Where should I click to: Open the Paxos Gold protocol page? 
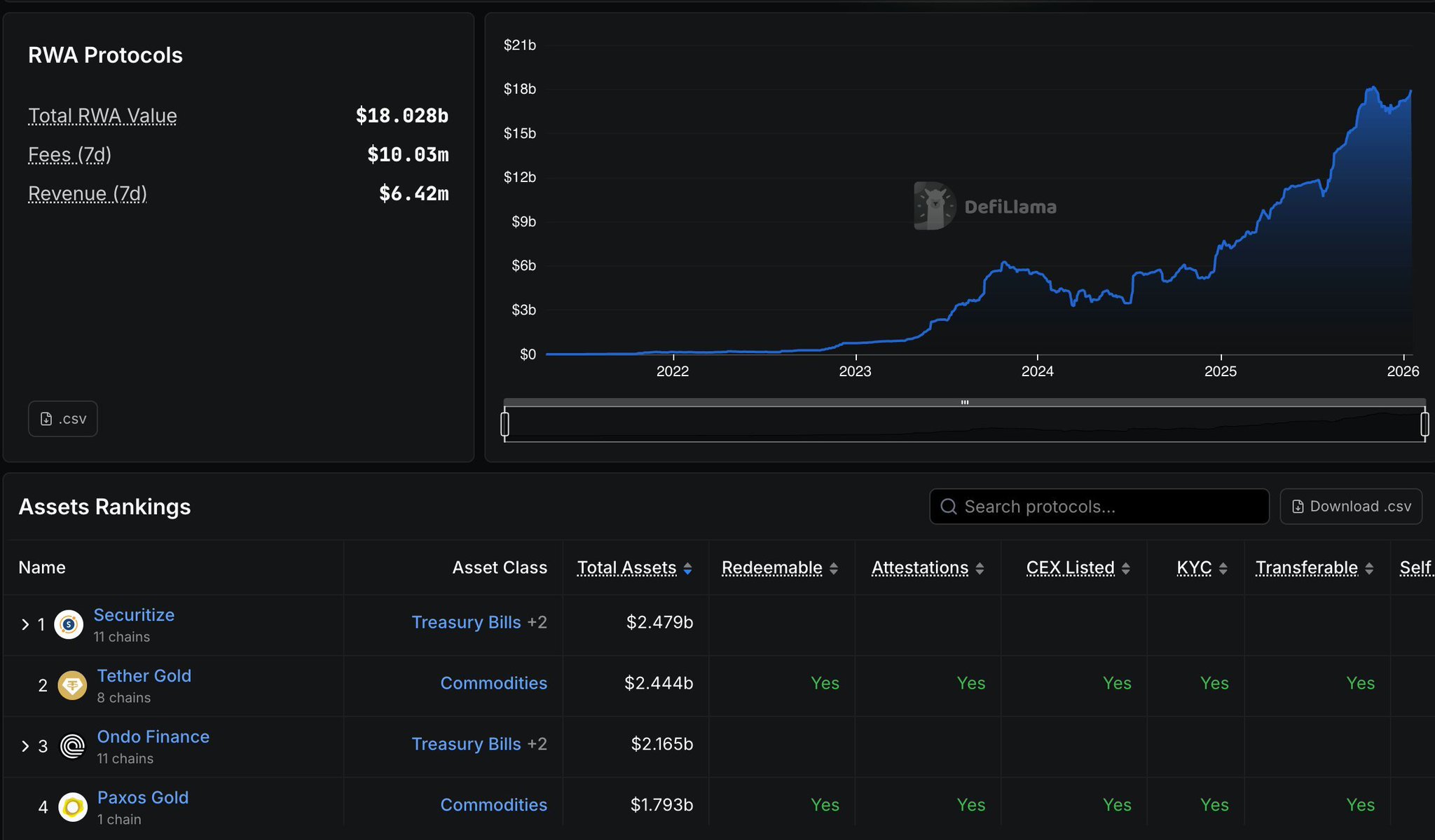click(143, 797)
